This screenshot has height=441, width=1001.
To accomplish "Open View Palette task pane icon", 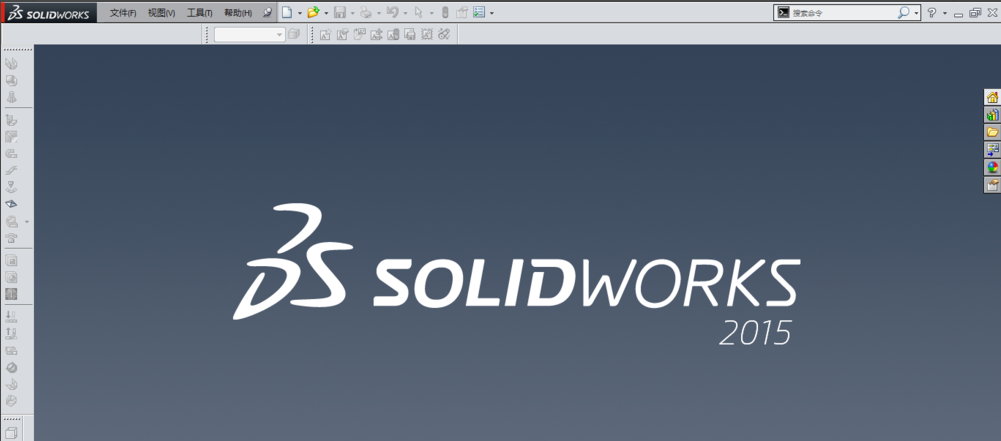I will pos(992,150).
